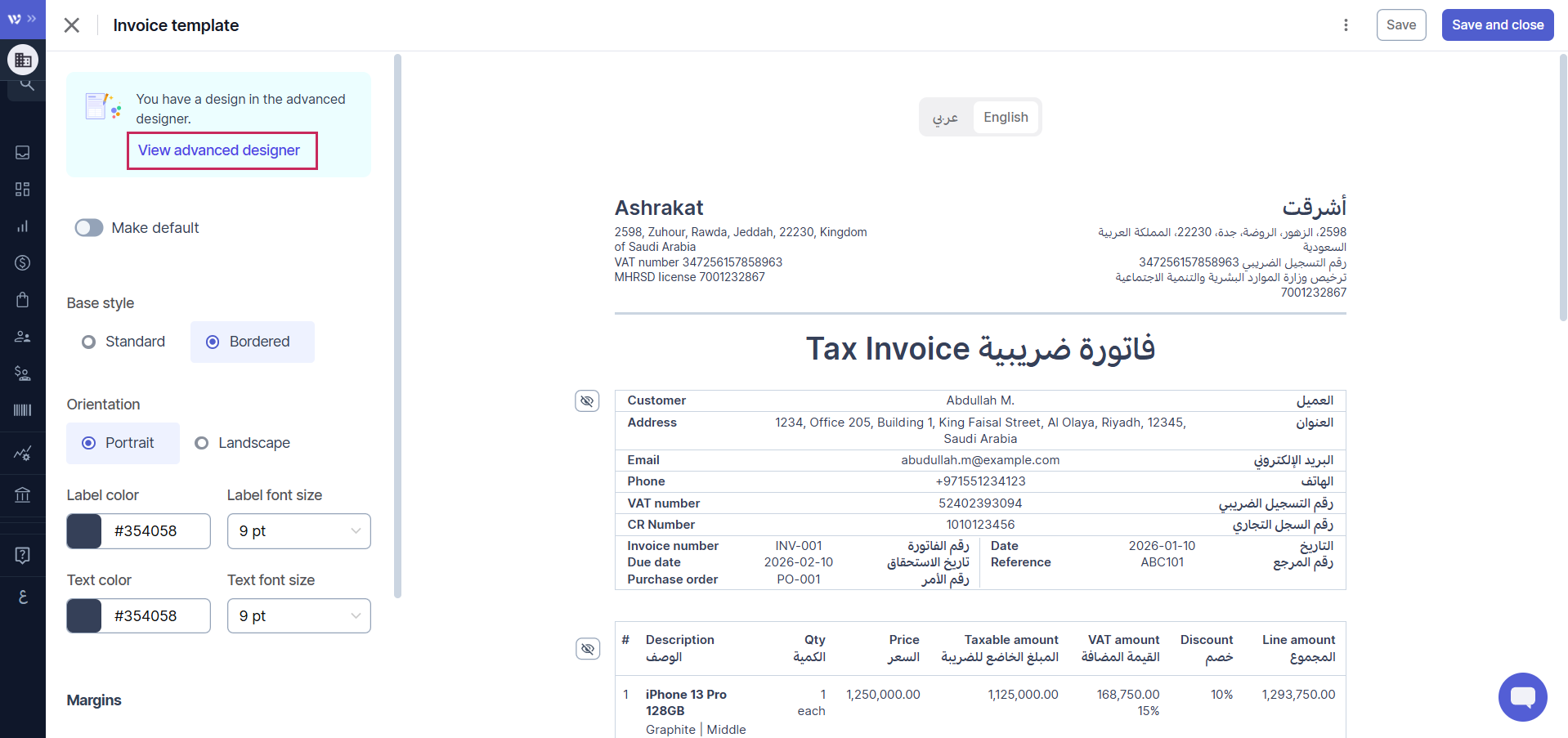1568x738 pixels.
Task: Click the settings panel scrollbar
Action: [397, 325]
